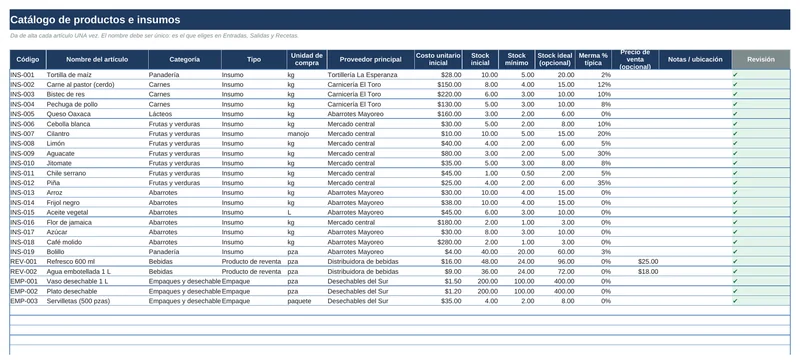This screenshot has width=800, height=364.
Task: Select the 'REV-001' code cell
Action: [28, 262]
